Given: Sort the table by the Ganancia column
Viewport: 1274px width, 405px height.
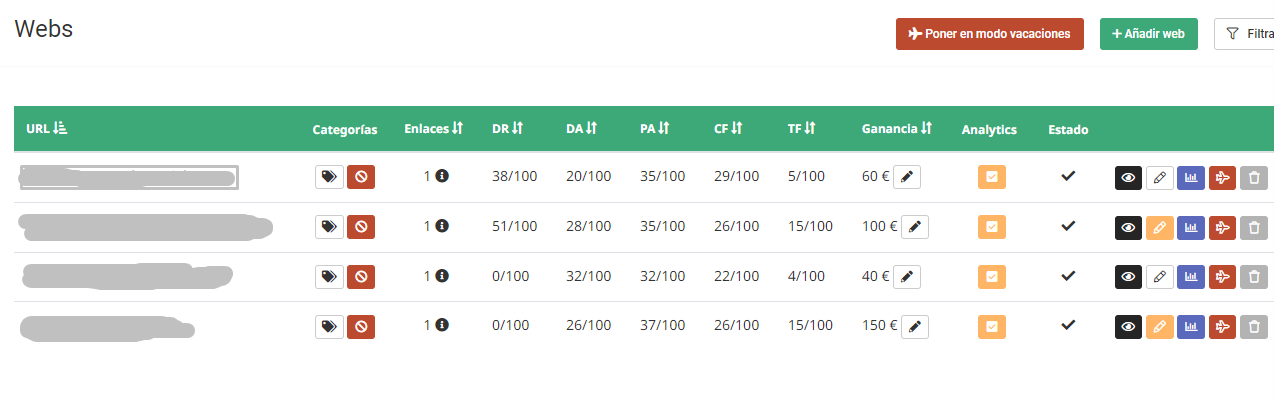Looking at the screenshot, I should pos(896,129).
